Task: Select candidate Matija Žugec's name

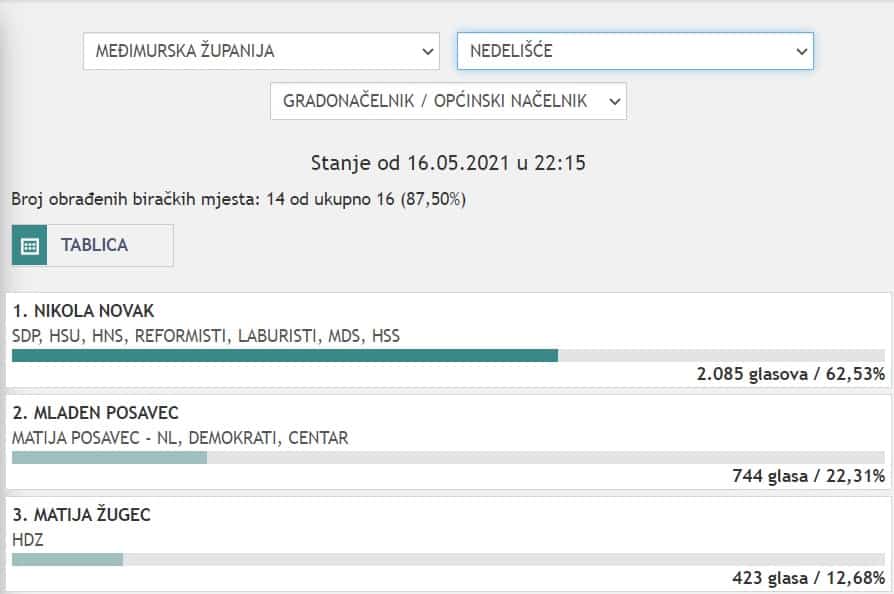Action: tap(82, 515)
